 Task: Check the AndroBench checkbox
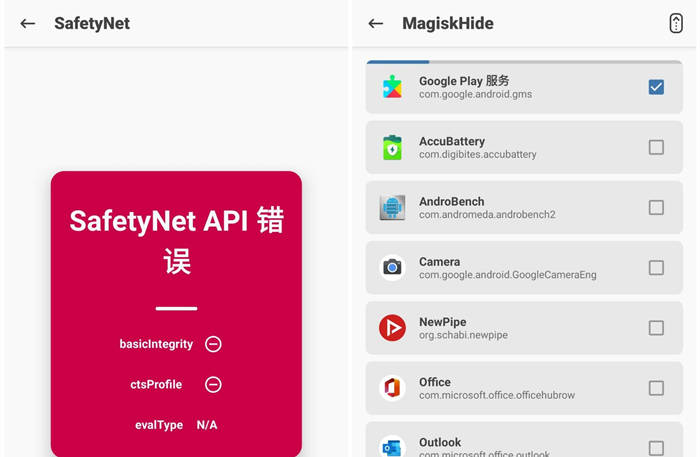click(656, 207)
